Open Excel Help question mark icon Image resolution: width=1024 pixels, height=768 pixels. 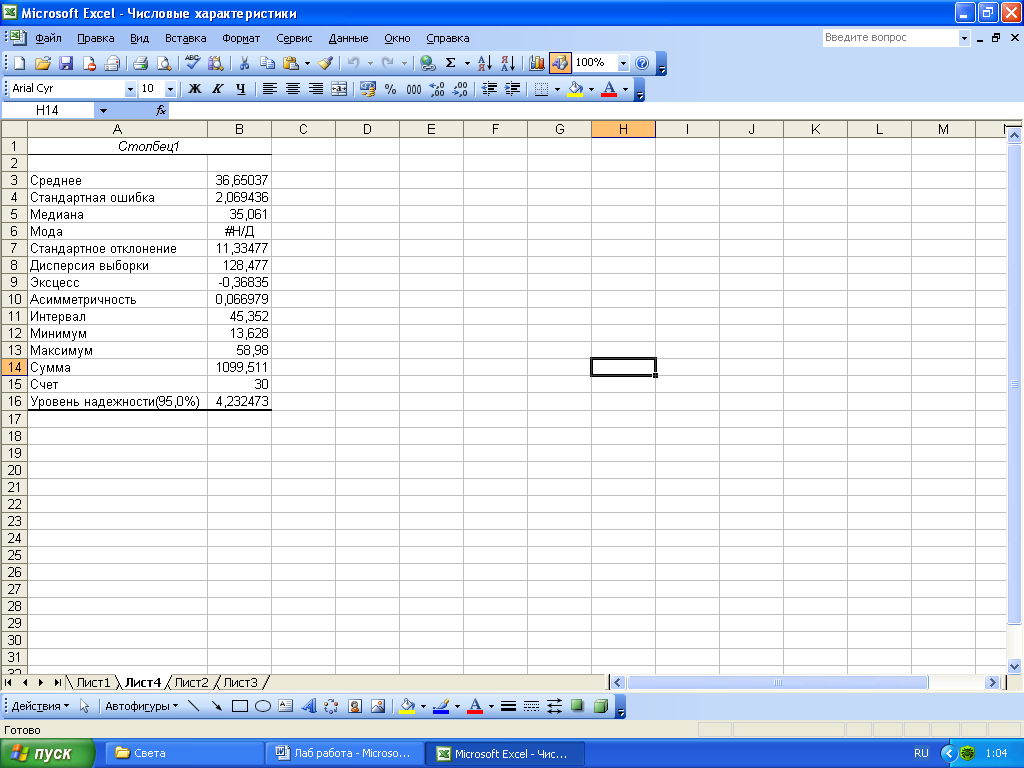(642, 63)
